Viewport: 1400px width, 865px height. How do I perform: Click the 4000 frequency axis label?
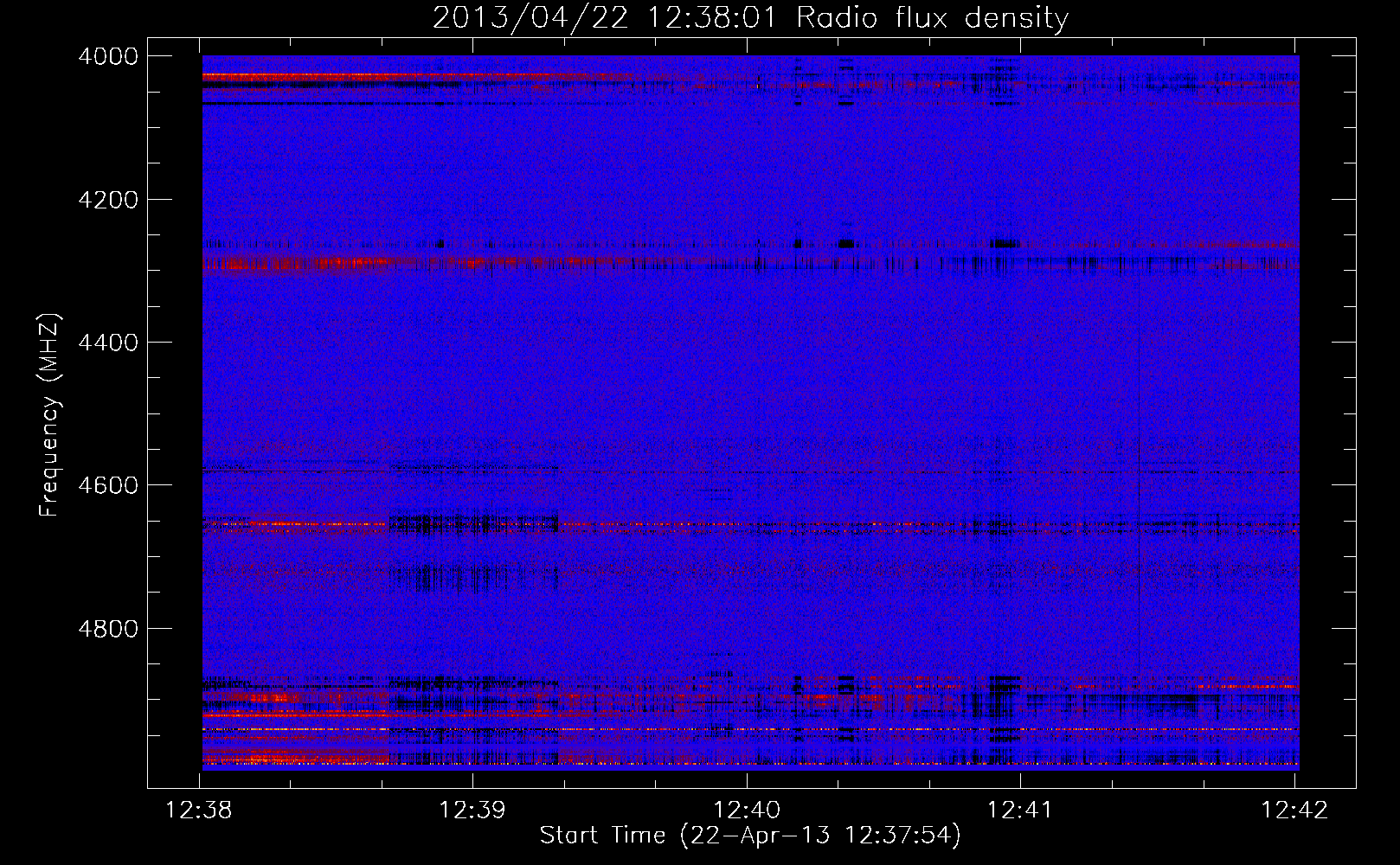point(108,56)
